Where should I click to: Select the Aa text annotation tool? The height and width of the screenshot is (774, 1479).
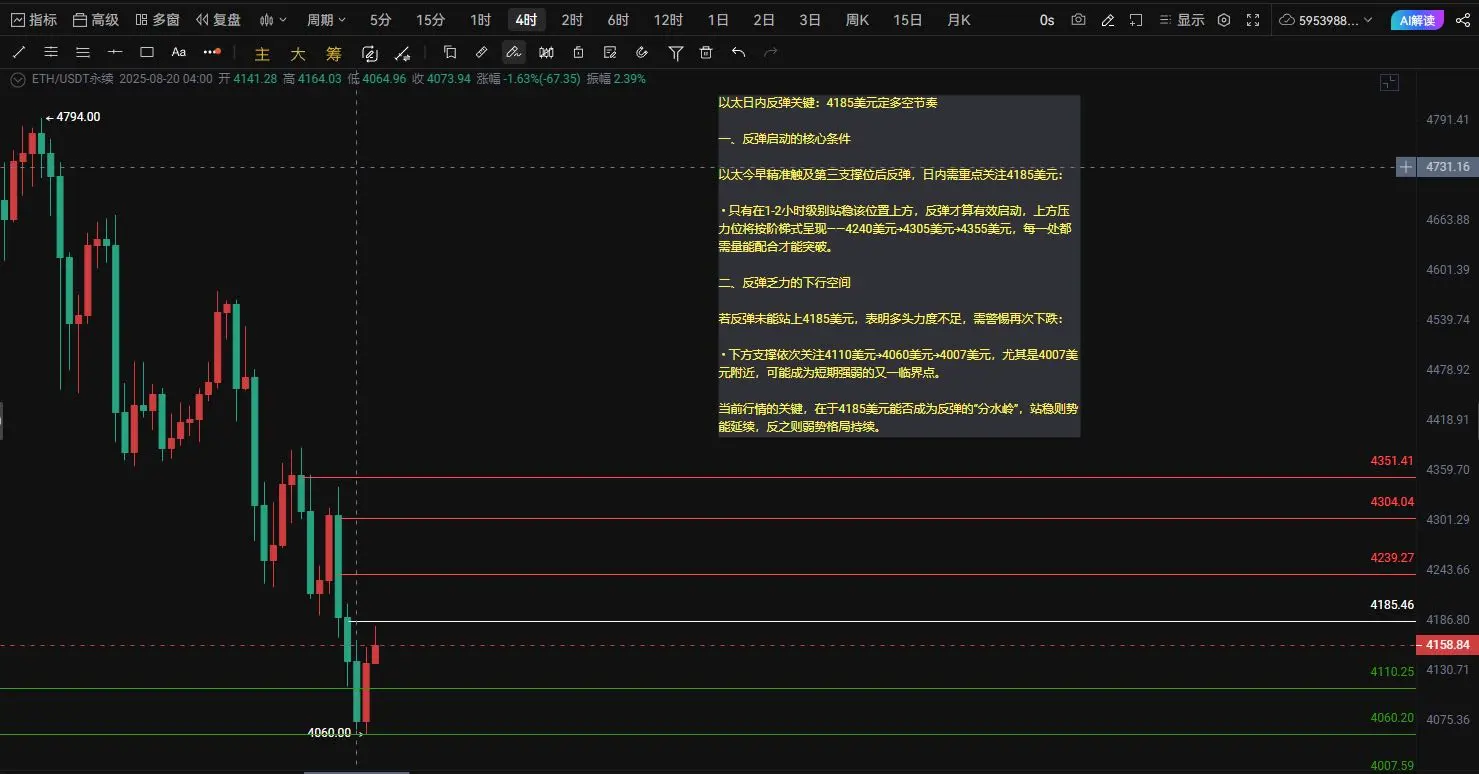pyautogui.click(x=179, y=52)
